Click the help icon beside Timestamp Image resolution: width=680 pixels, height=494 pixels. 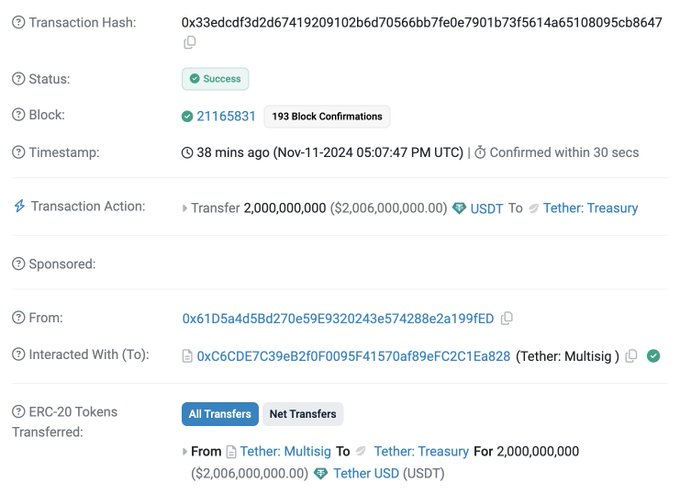pos(19,152)
